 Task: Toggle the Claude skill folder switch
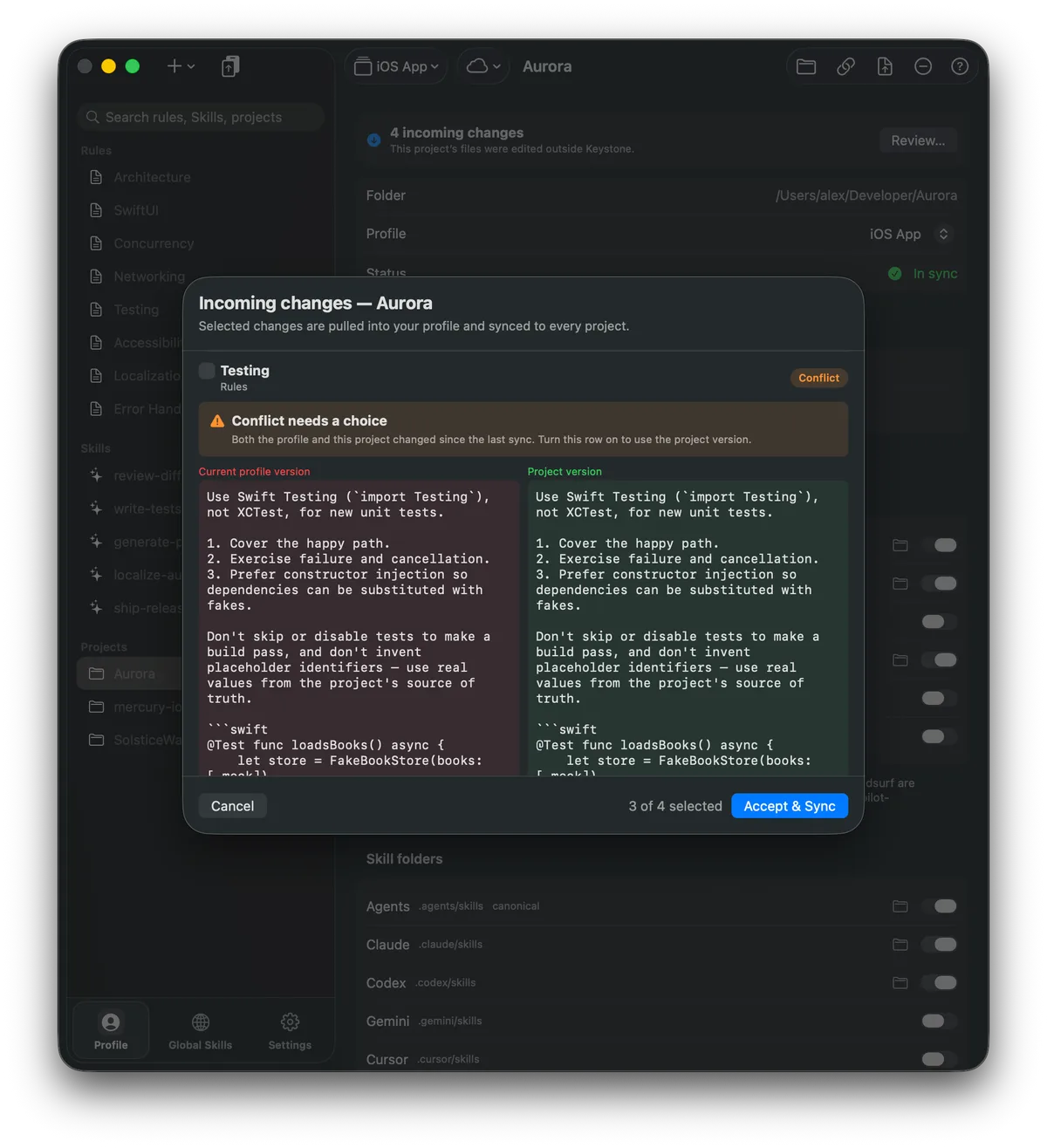940,945
